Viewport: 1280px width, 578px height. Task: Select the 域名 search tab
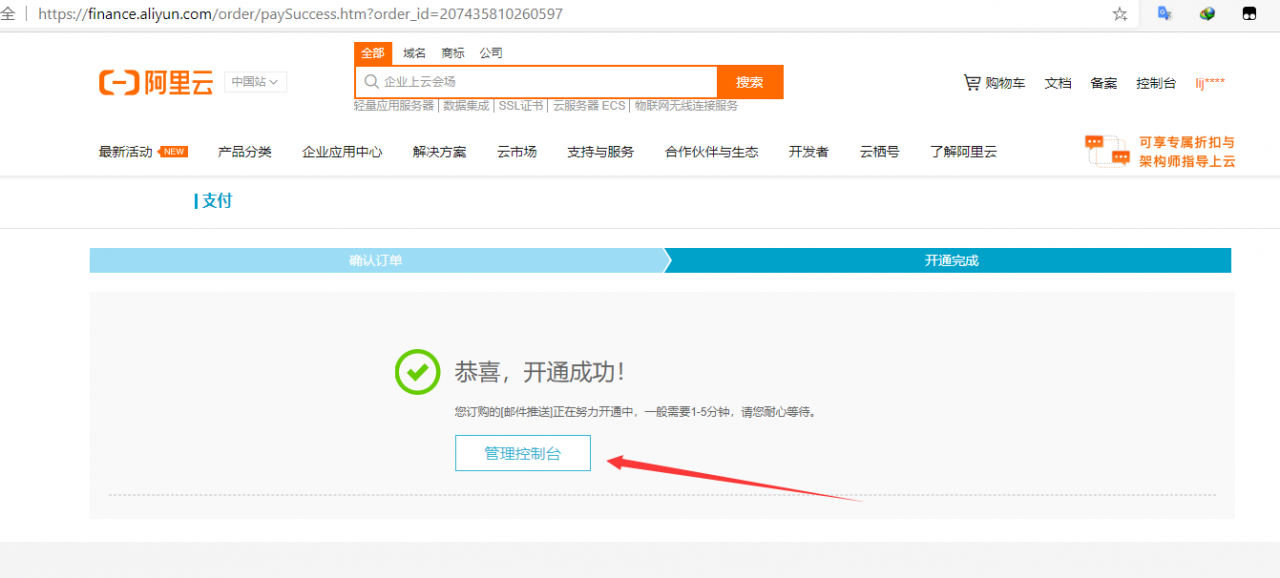(414, 53)
